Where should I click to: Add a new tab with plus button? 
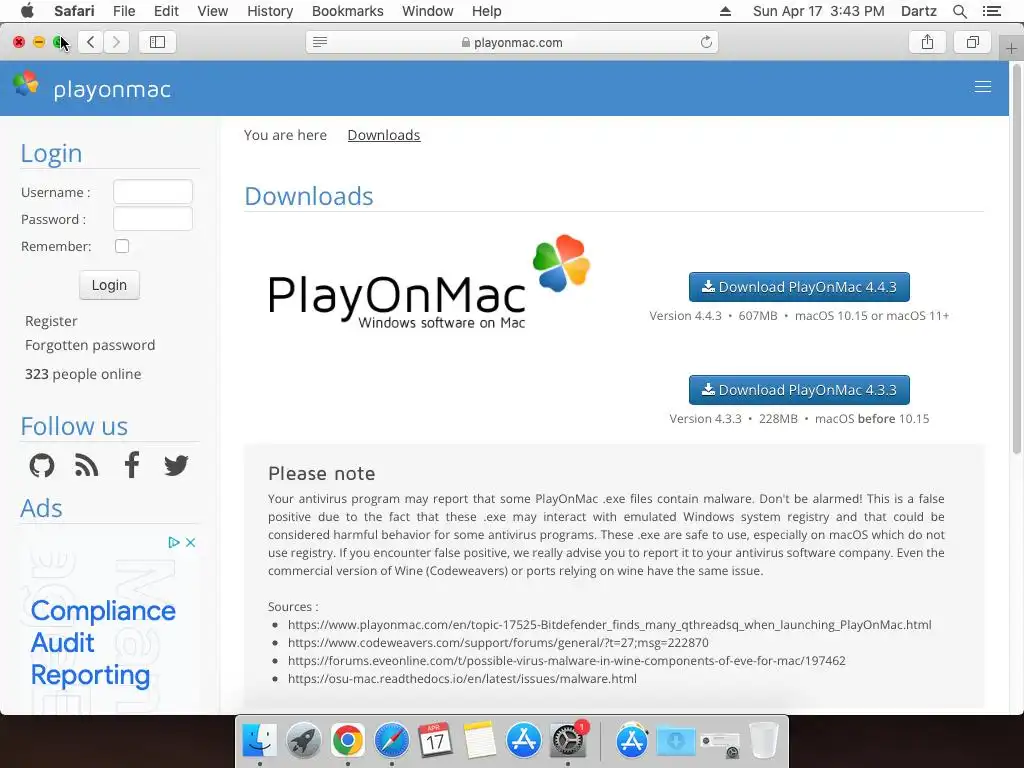[x=1011, y=48]
